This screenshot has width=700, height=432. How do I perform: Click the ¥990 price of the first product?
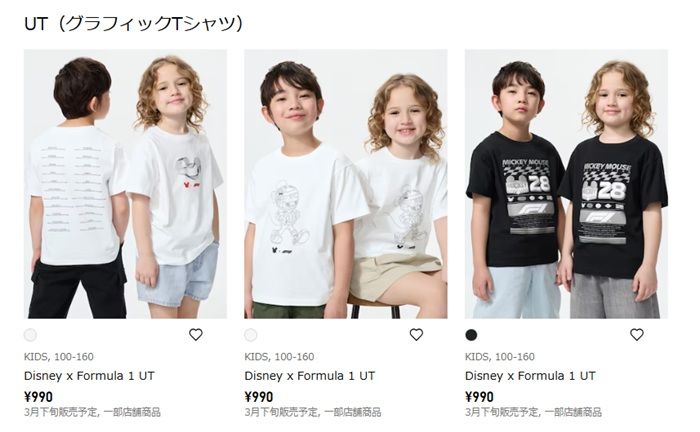38,396
